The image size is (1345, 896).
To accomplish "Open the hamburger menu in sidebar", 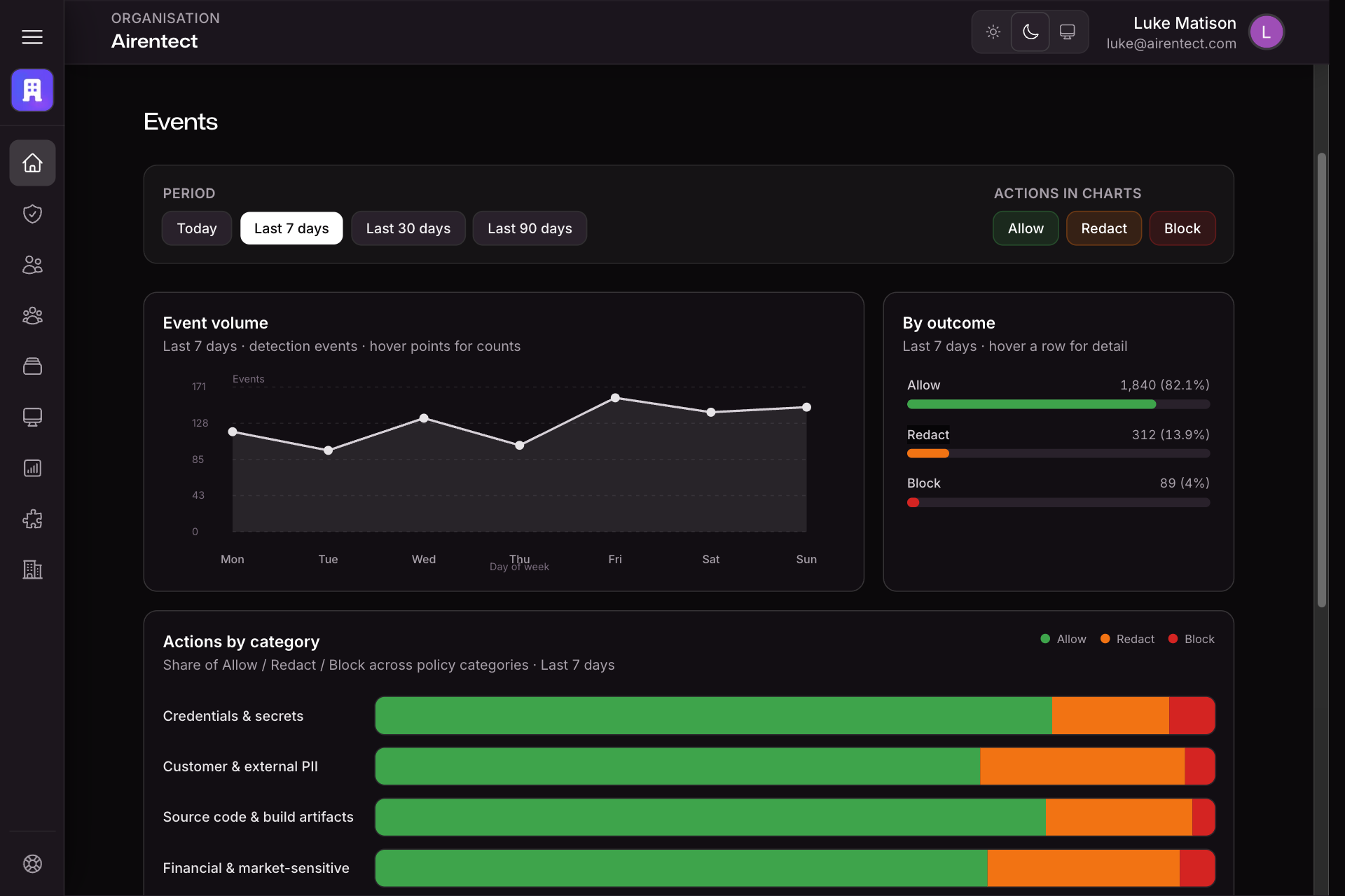I will pos(32,36).
